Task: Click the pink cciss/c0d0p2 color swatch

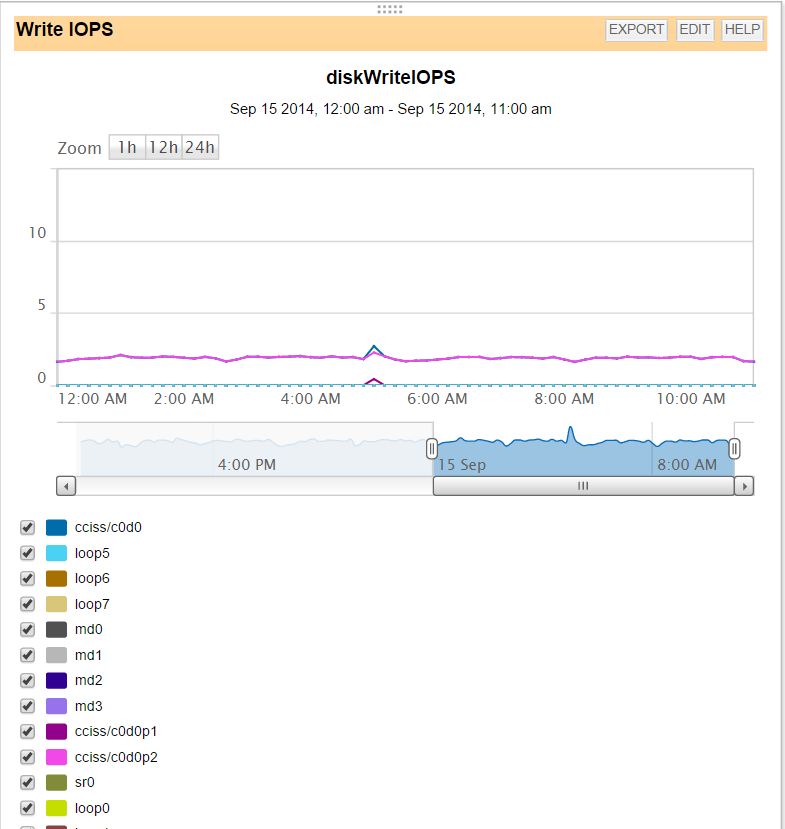Action: tap(57, 757)
